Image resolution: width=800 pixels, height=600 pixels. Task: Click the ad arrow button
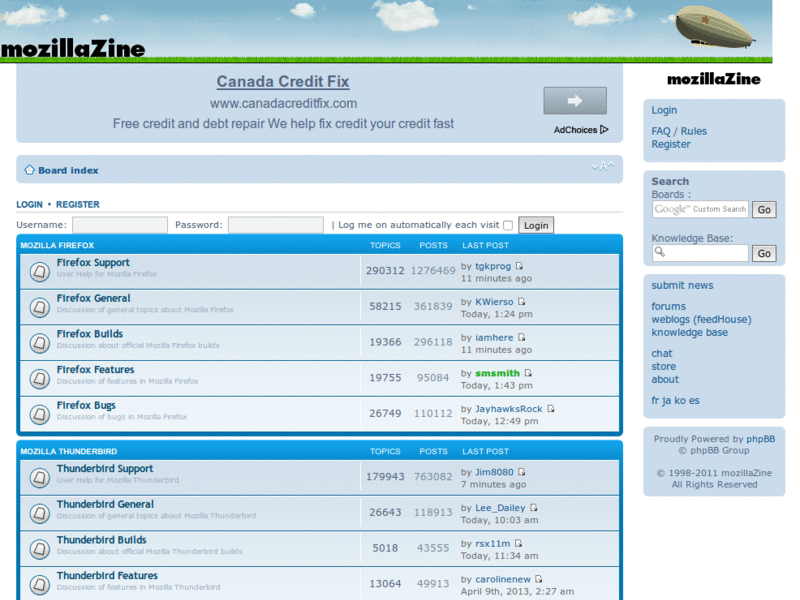tap(575, 101)
